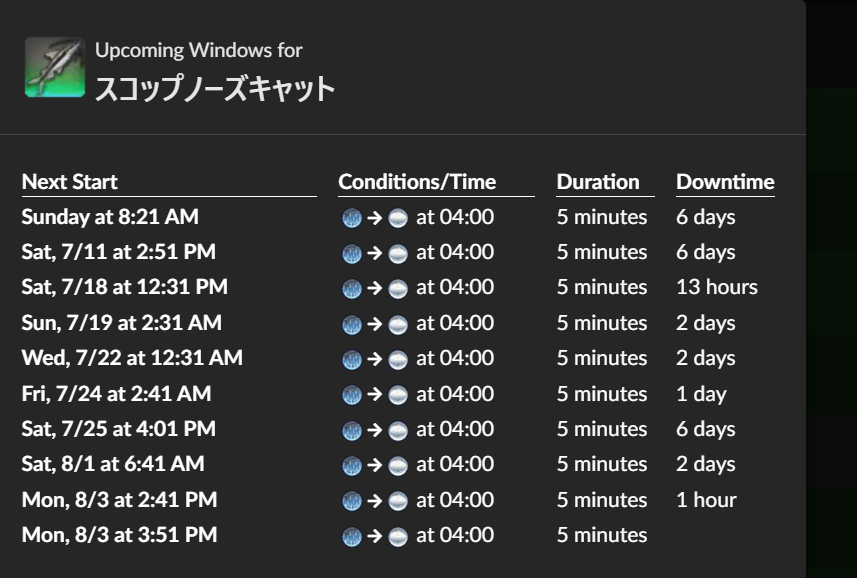The width and height of the screenshot is (857, 578).
Task: Click cloudy icon for Sat 7/18 window
Action: (398, 288)
